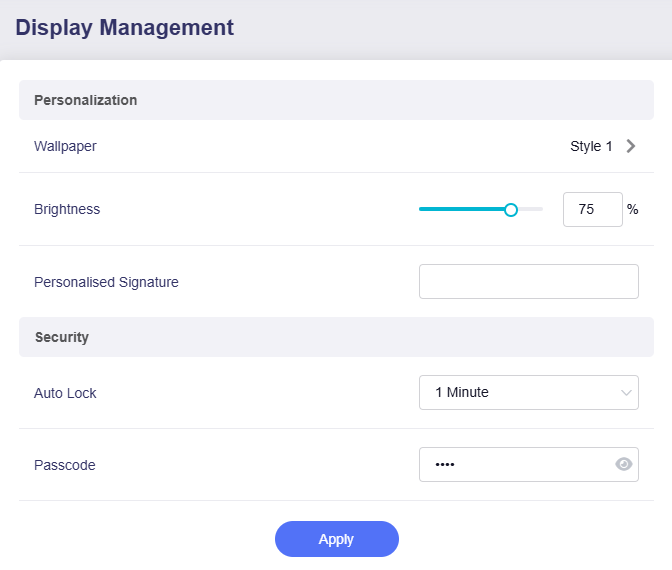The width and height of the screenshot is (672, 570).
Task: Click the Passcode label
Action: pos(65,465)
